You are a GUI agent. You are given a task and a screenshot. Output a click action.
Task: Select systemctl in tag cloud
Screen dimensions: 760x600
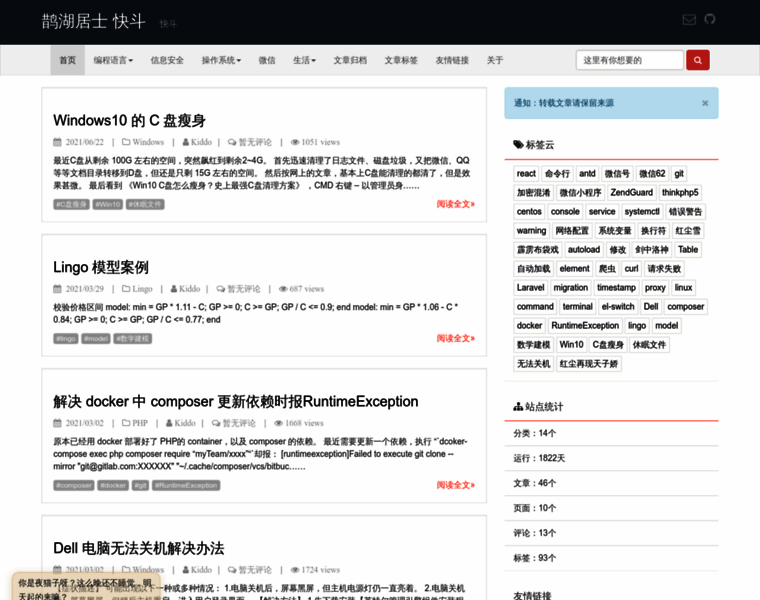pos(642,211)
